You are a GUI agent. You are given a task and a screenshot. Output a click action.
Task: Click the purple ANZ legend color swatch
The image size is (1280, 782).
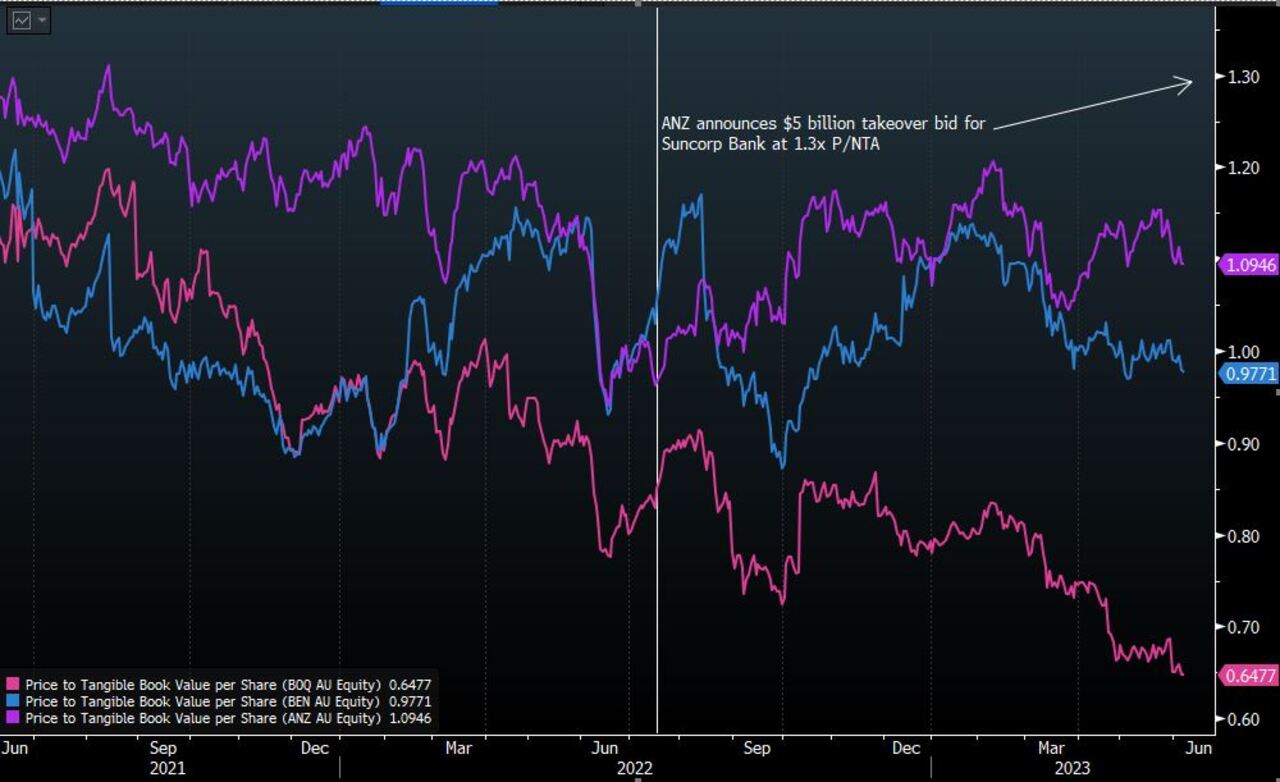point(13,718)
